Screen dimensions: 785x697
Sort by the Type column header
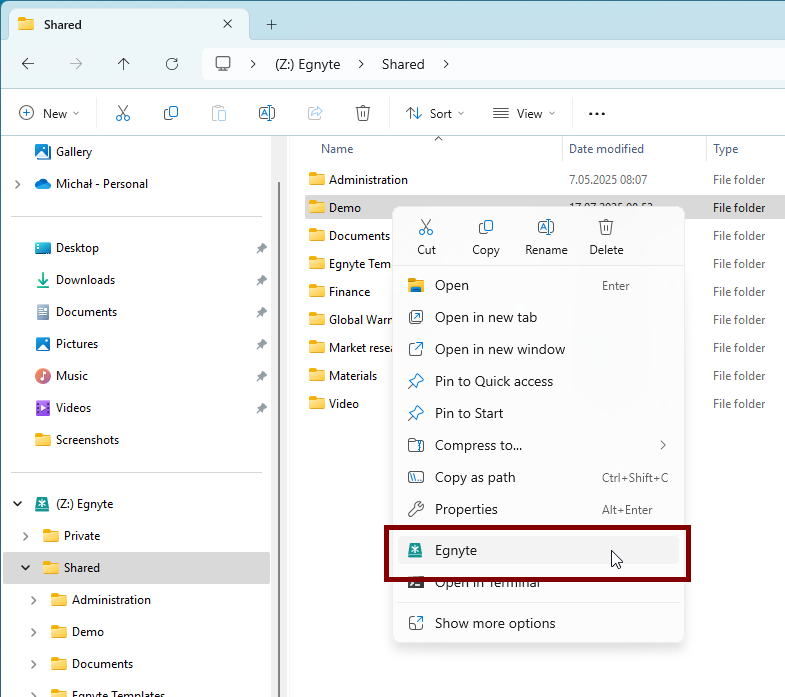[x=725, y=149]
